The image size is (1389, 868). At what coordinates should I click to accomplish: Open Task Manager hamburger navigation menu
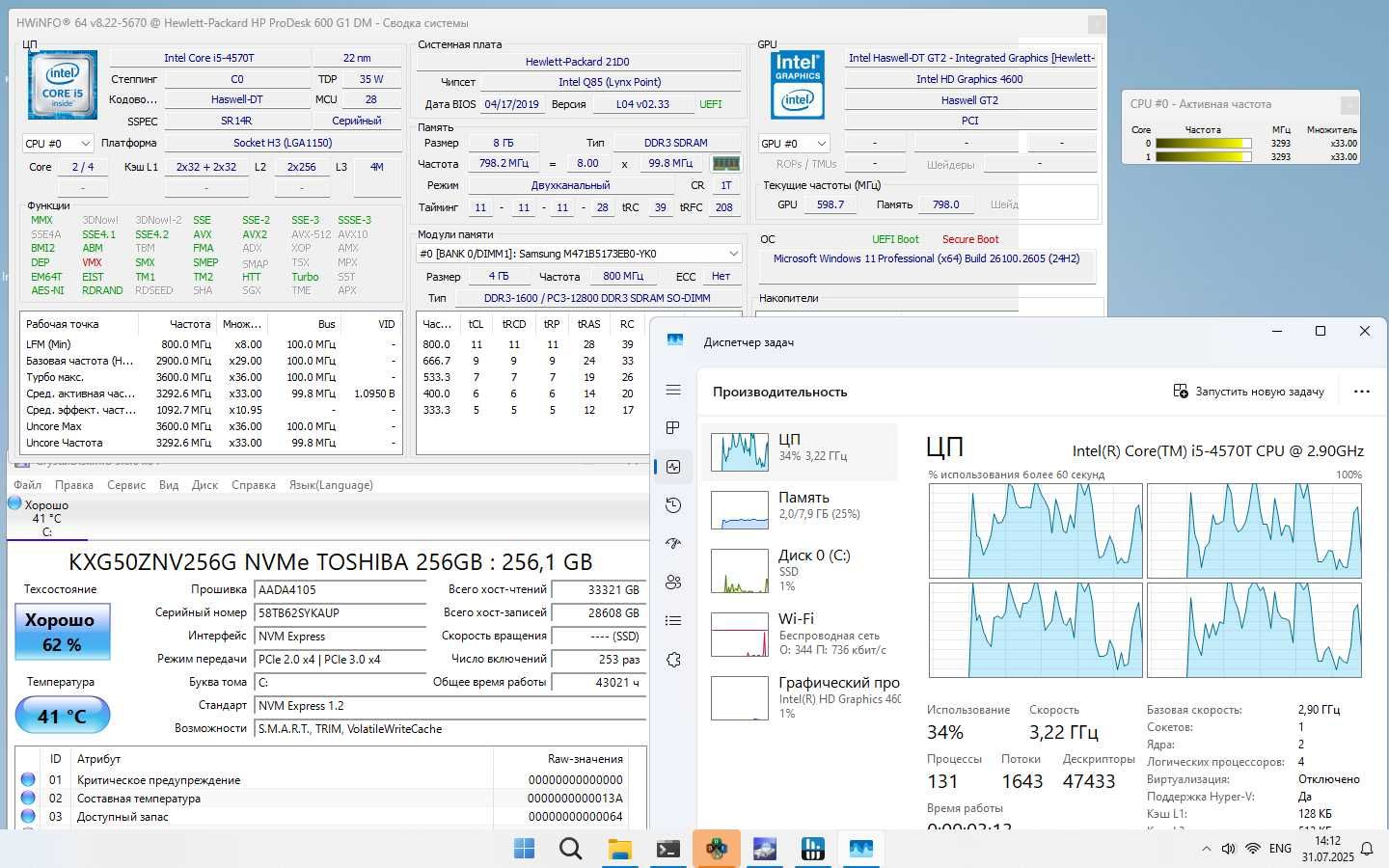(x=673, y=390)
